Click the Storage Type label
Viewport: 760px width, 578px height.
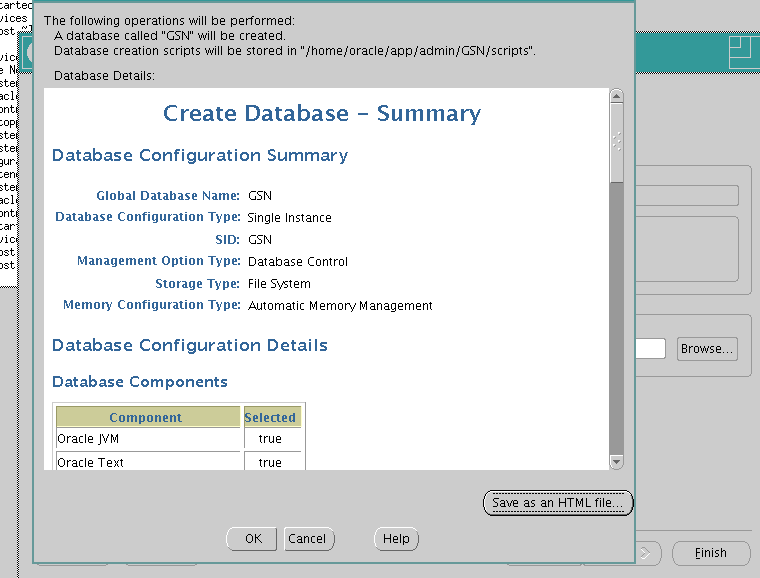pyautogui.click(x=197, y=283)
